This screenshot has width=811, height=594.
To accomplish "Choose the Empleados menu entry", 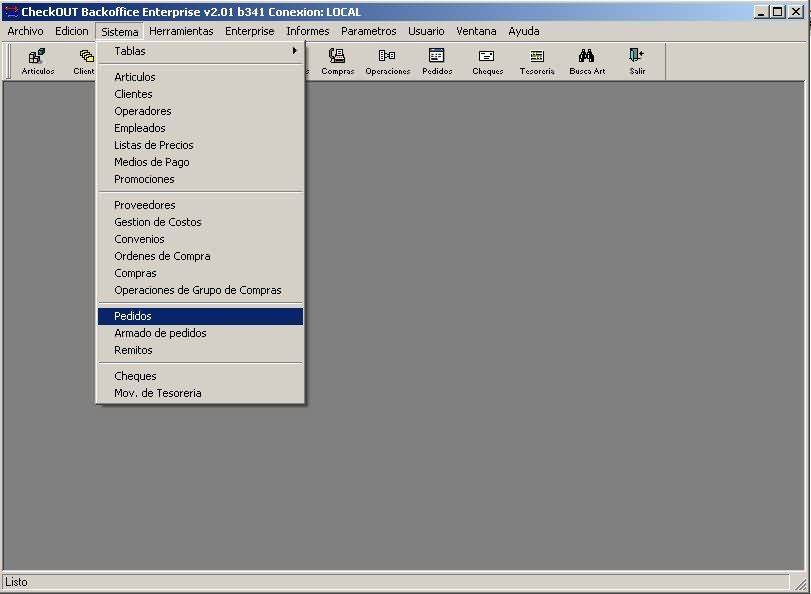I will 200,128.
